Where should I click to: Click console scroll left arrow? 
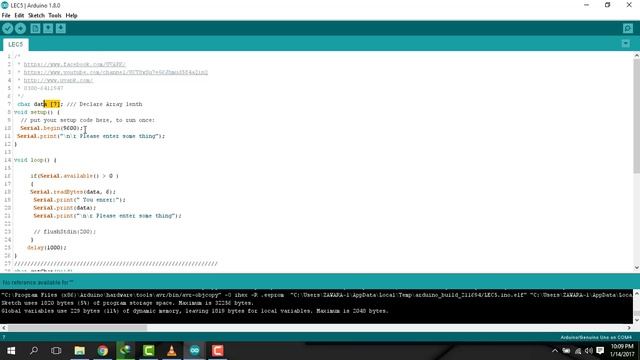tap(4, 328)
